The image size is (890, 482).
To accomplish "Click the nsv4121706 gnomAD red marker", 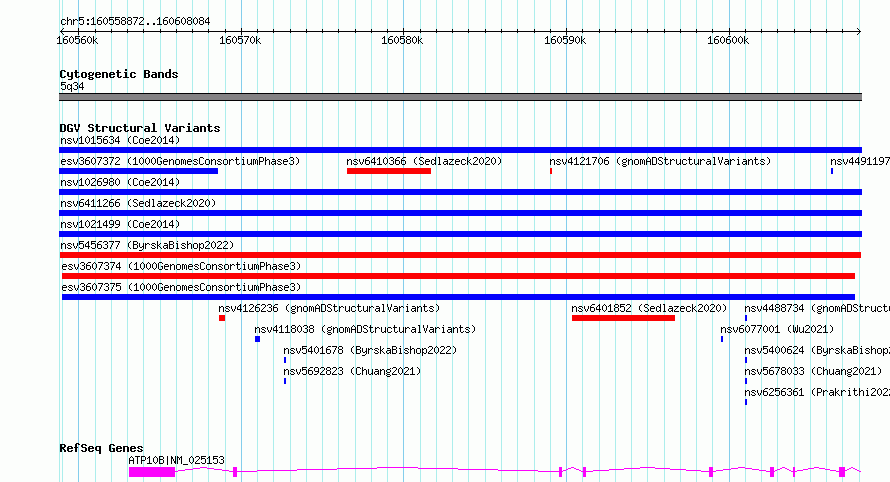I will (x=551, y=171).
